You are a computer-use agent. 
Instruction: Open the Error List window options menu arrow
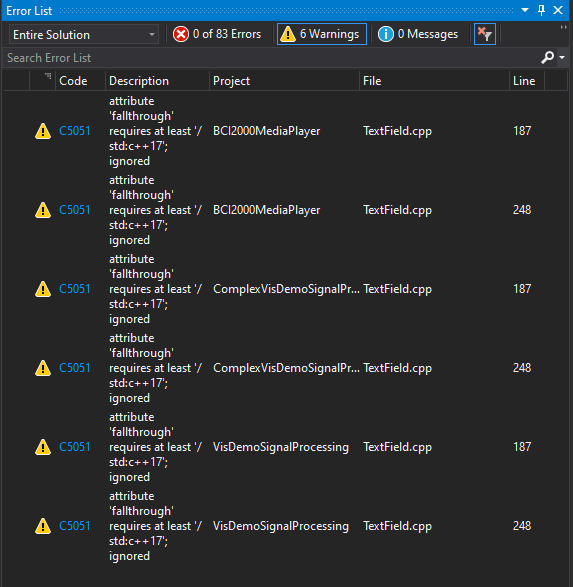(x=525, y=10)
